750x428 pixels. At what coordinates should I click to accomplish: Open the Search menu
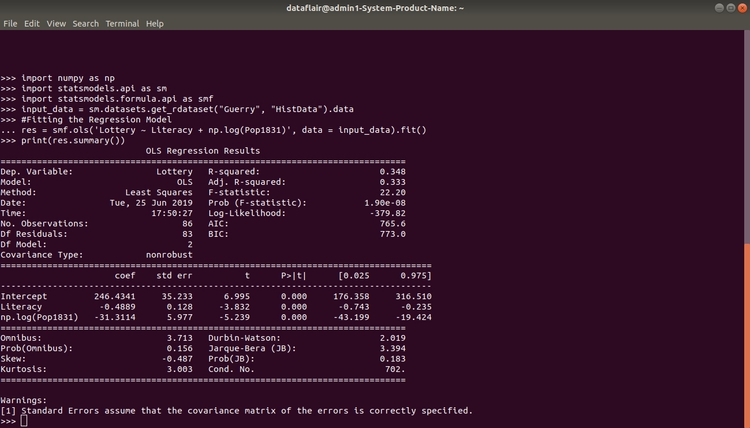point(85,23)
